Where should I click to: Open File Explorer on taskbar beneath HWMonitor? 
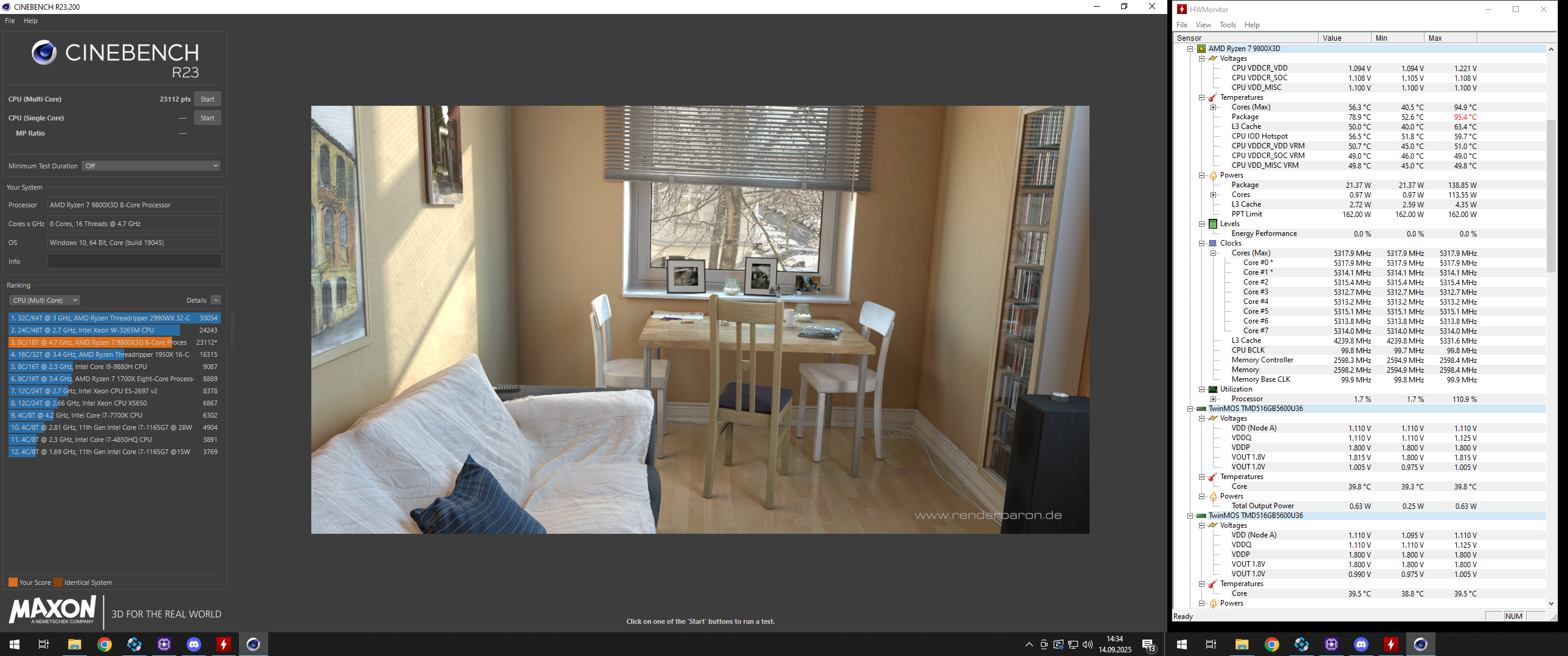click(1242, 644)
